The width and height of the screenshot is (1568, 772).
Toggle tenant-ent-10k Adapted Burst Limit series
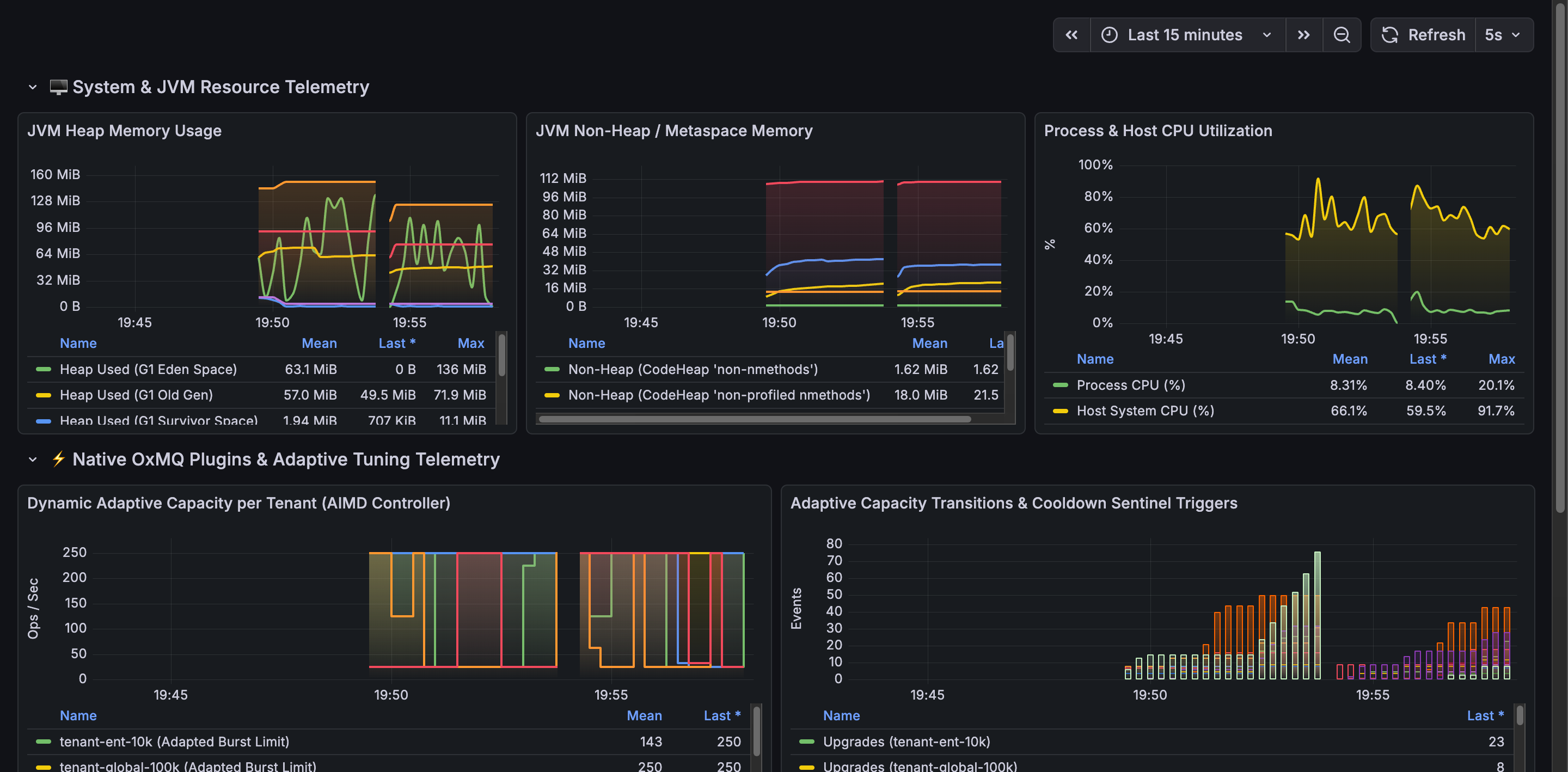click(x=174, y=741)
